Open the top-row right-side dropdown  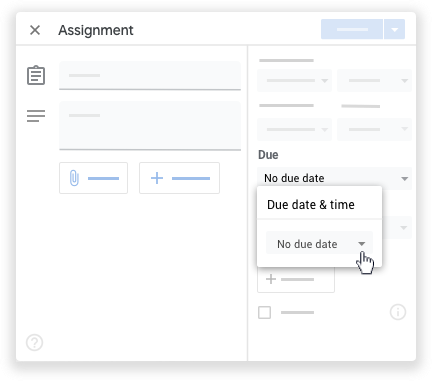tap(374, 80)
